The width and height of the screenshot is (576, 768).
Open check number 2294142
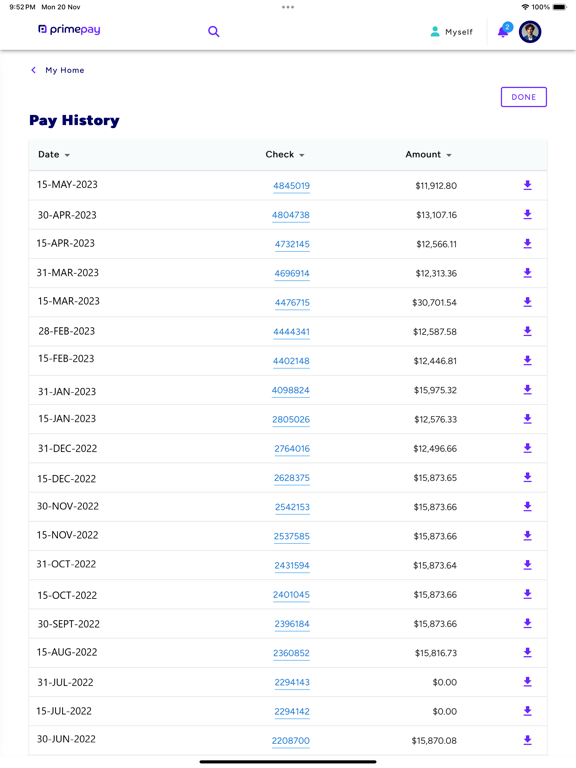[292, 711]
